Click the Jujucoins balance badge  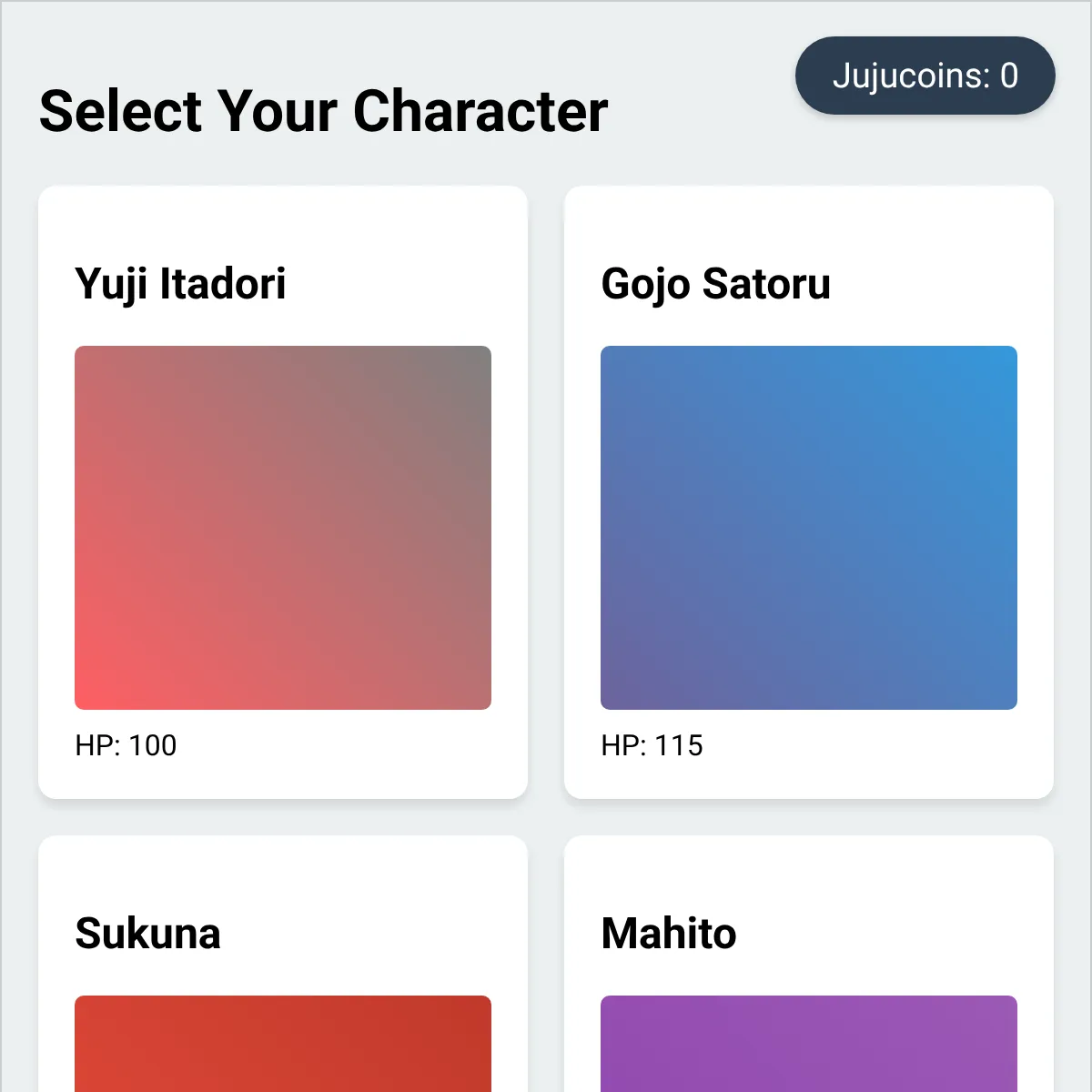click(x=925, y=76)
